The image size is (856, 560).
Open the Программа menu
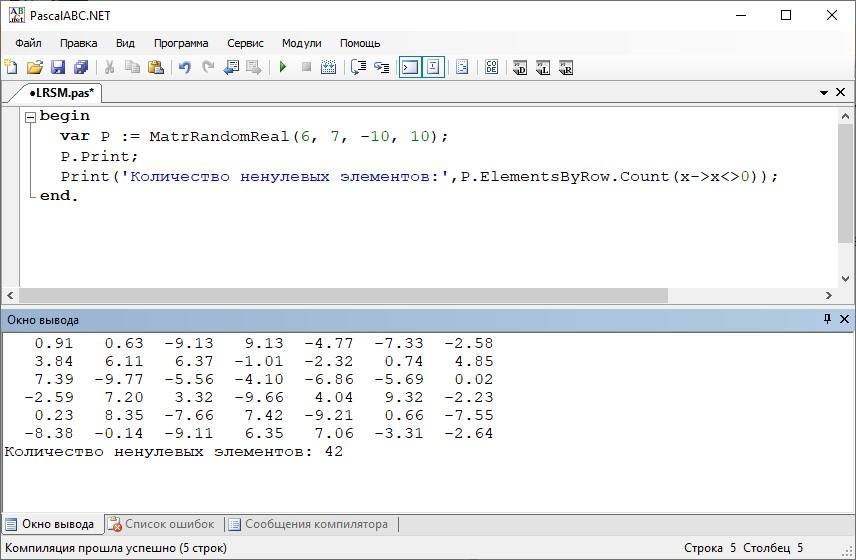coord(180,43)
